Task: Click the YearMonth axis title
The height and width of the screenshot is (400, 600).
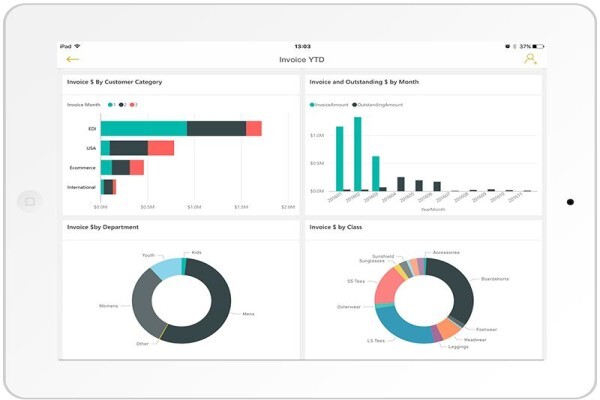Action: click(x=433, y=209)
